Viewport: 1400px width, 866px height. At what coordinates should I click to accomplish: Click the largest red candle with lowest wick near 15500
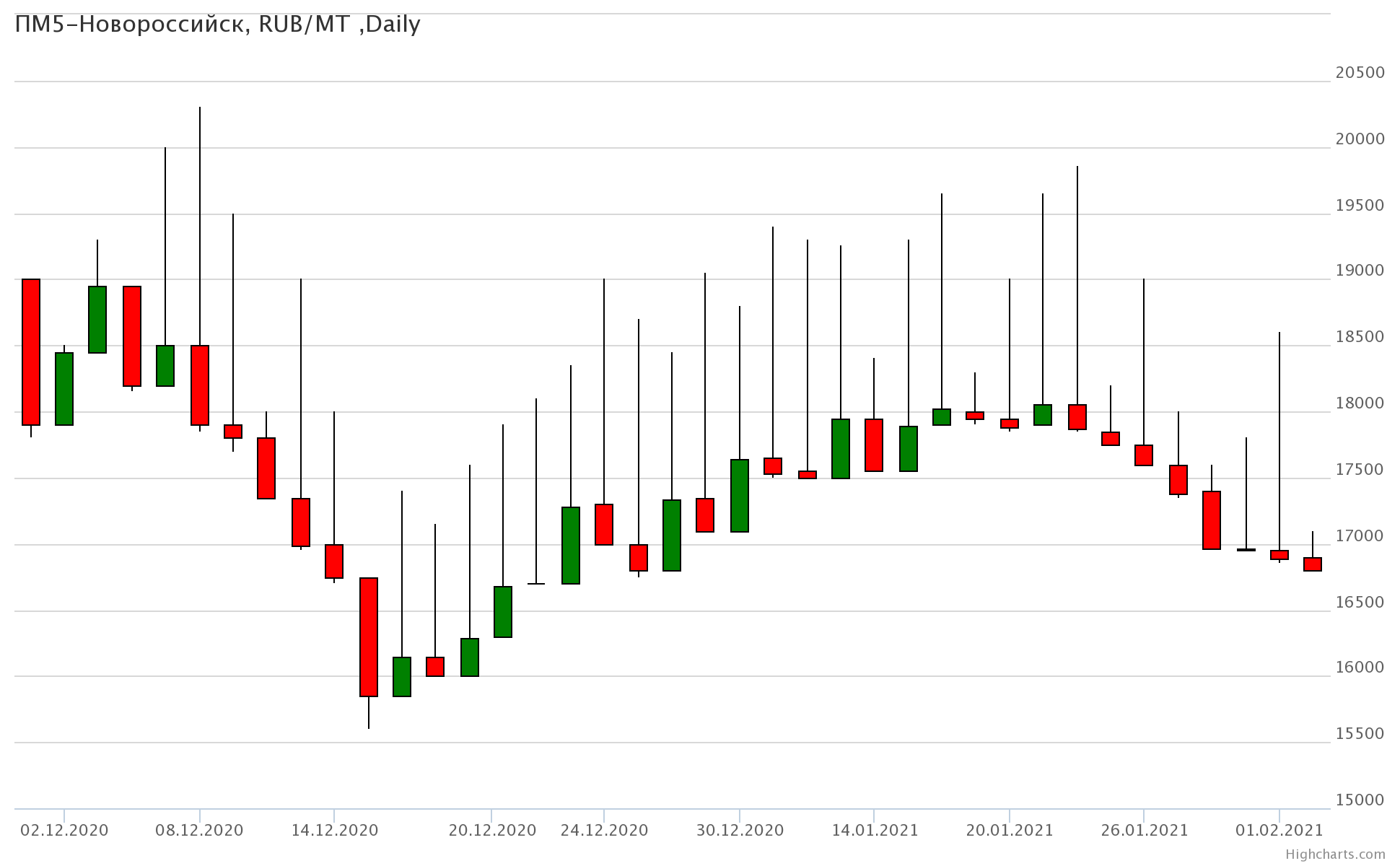coord(369,637)
